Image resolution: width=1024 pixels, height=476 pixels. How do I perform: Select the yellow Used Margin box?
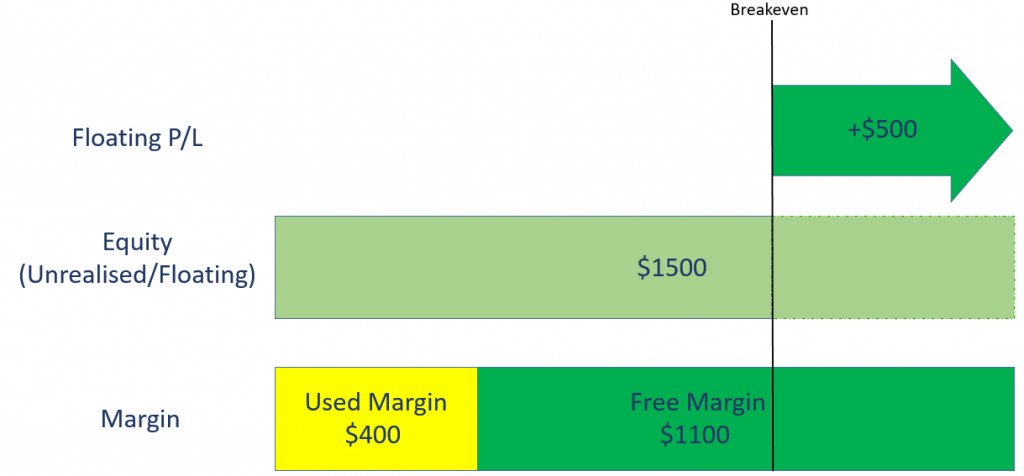376,419
